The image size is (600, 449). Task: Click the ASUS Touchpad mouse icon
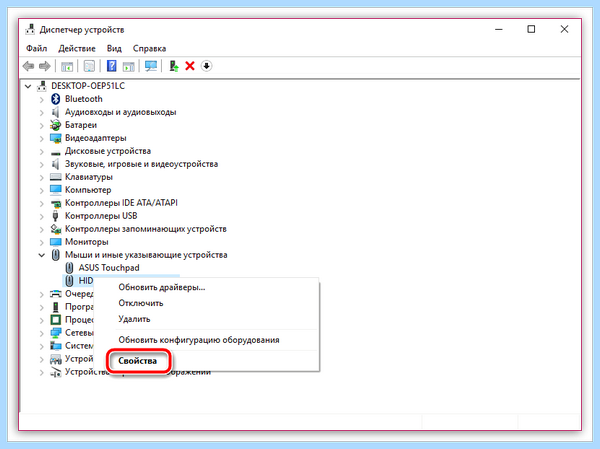click(69, 268)
